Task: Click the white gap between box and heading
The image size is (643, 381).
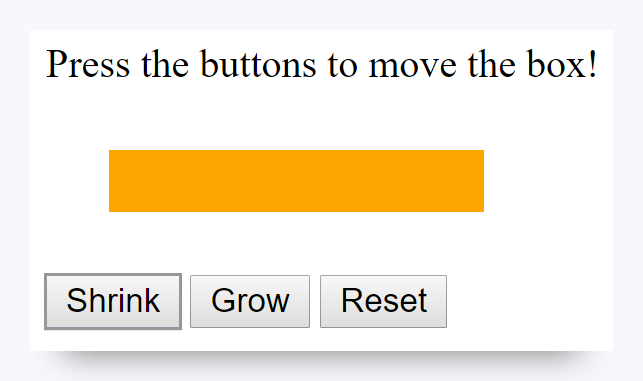Action: click(322, 117)
